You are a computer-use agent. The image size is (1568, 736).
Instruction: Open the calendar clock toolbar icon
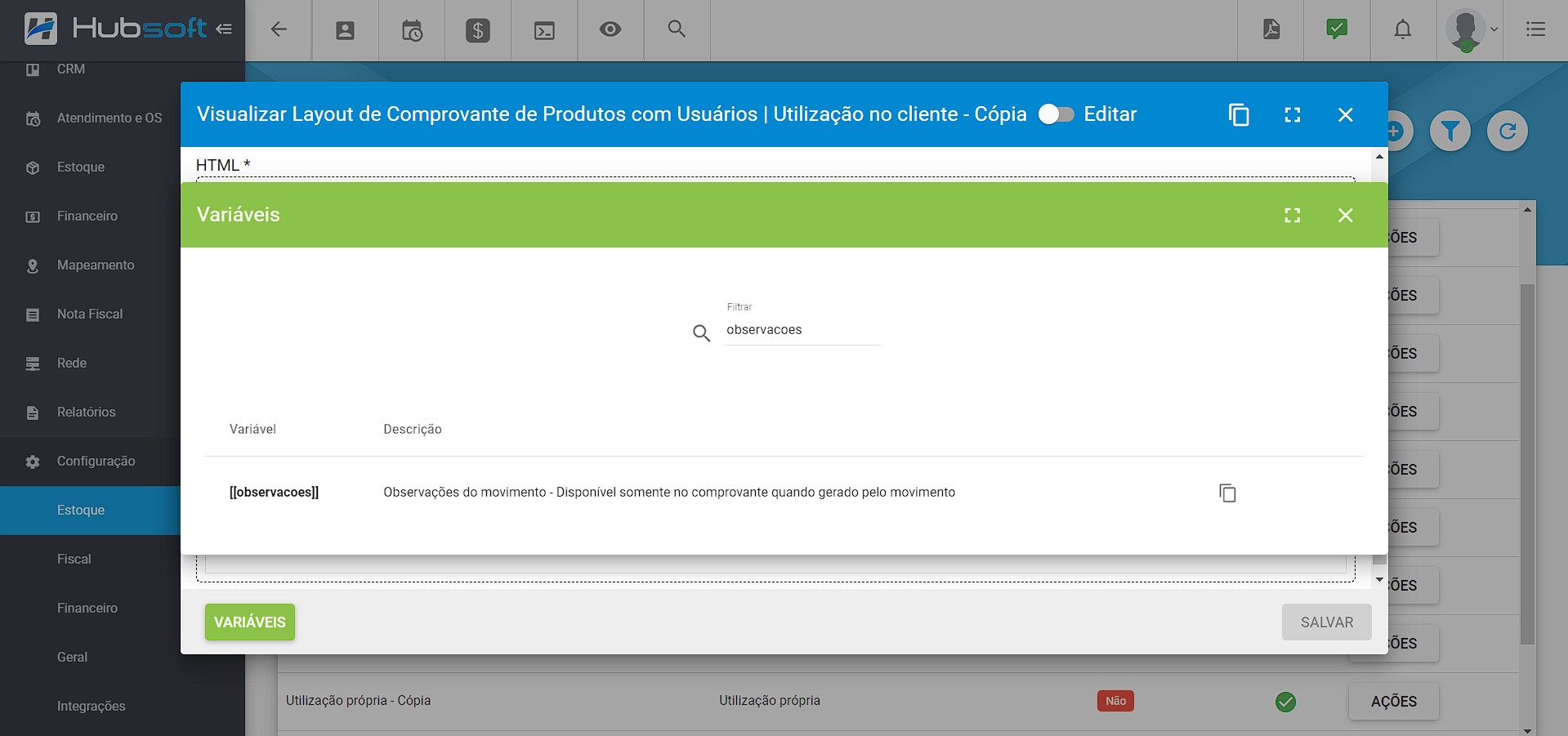412,30
